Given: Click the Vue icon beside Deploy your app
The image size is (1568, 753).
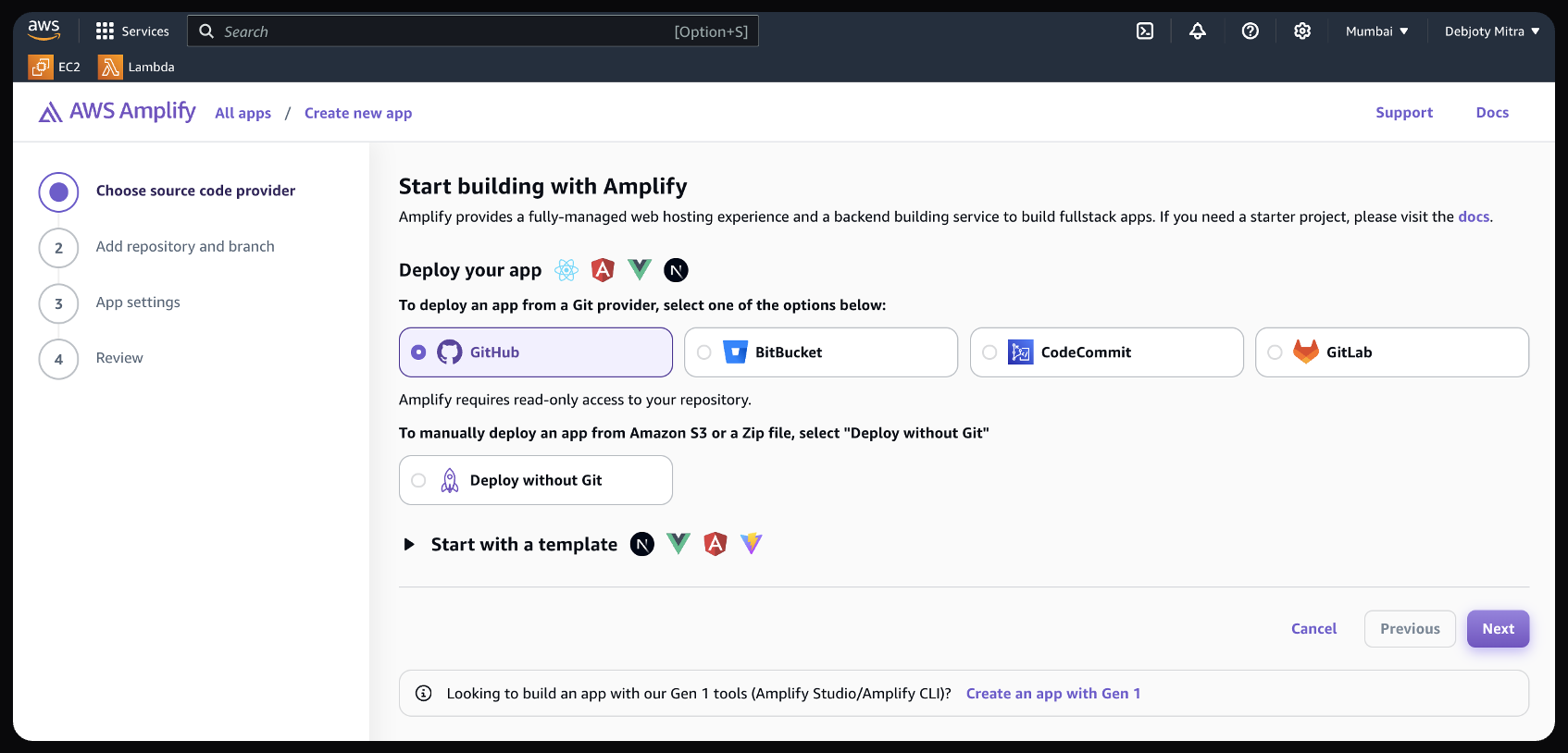Looking at the screenshot, I should 640,270.
